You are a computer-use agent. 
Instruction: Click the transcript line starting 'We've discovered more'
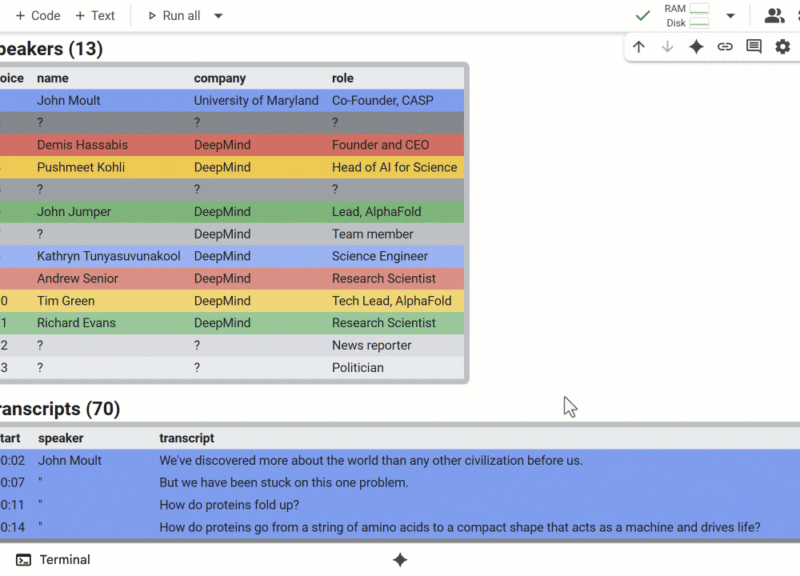point(371,461)
